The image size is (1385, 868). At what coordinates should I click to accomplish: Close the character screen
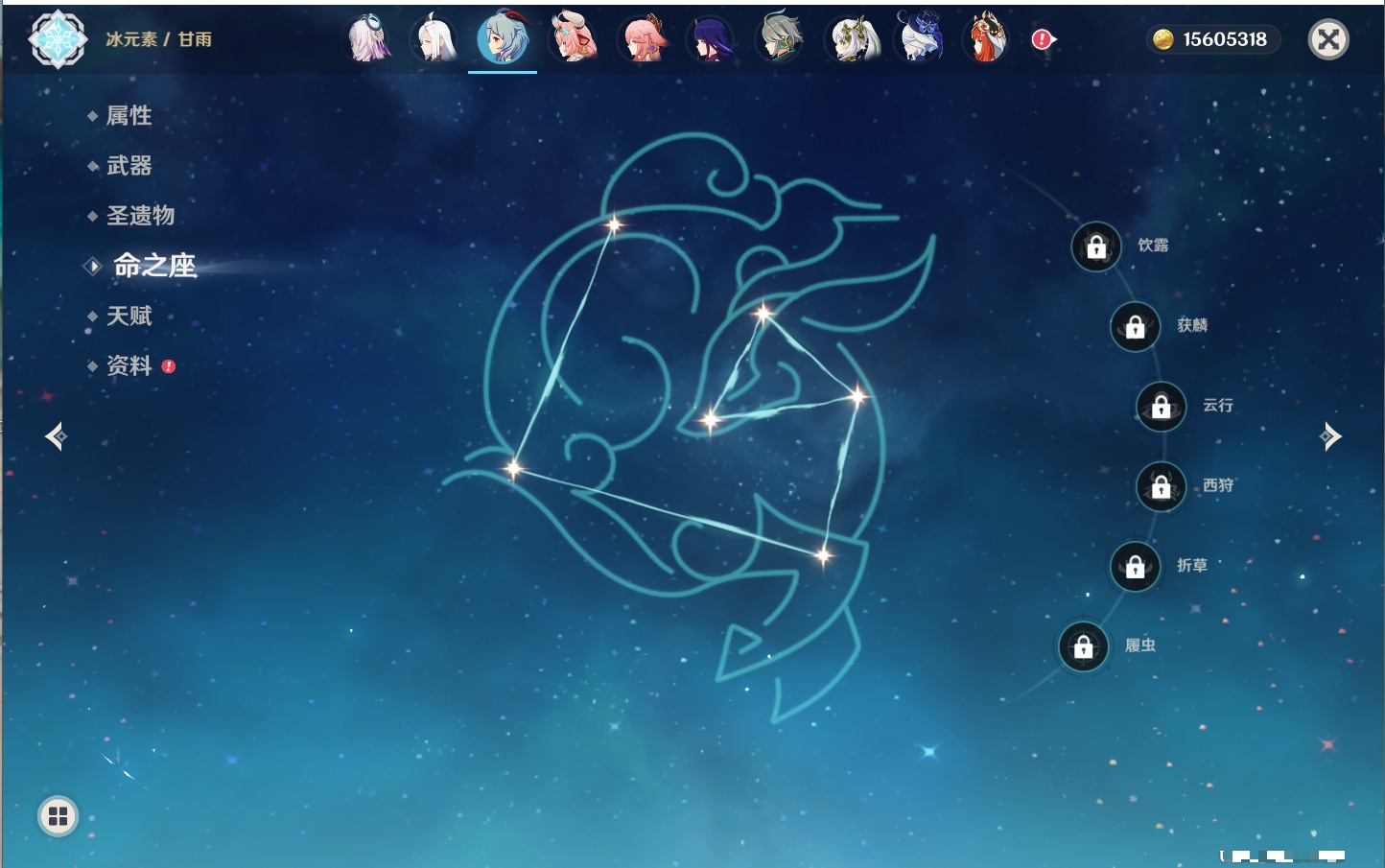pos(1328,39)
